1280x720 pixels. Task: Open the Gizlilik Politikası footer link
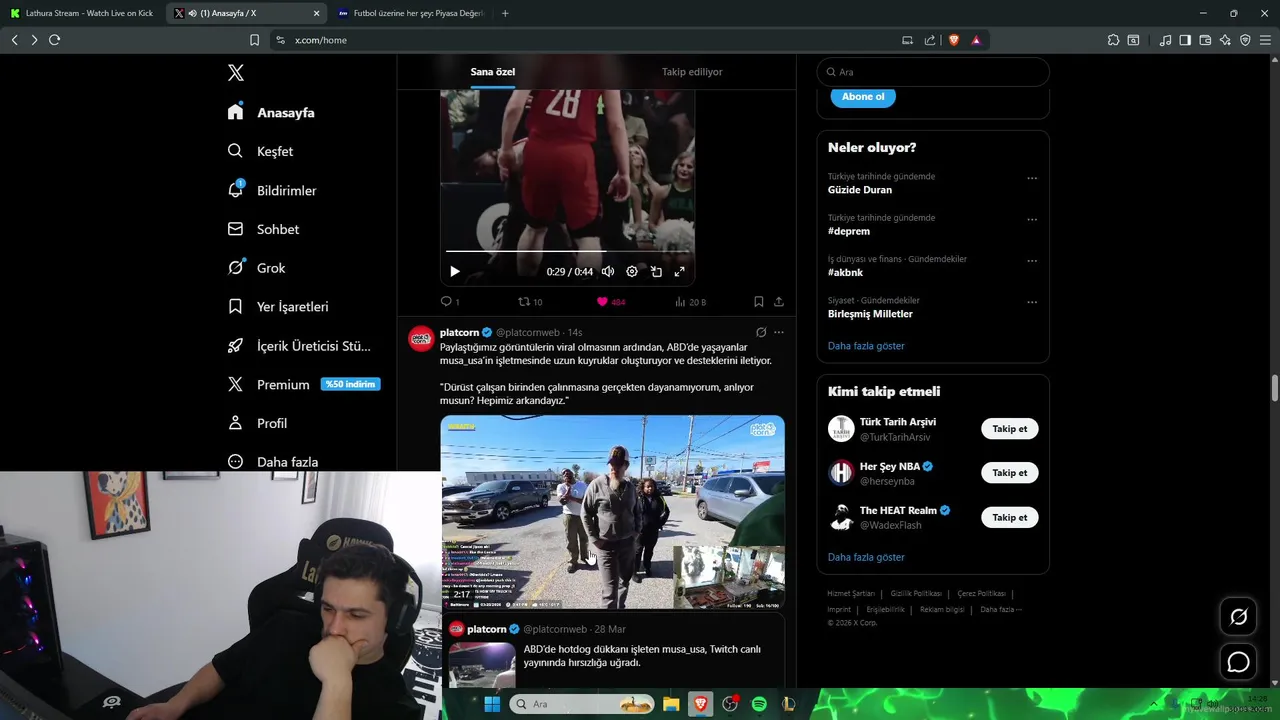pos(916,594)
